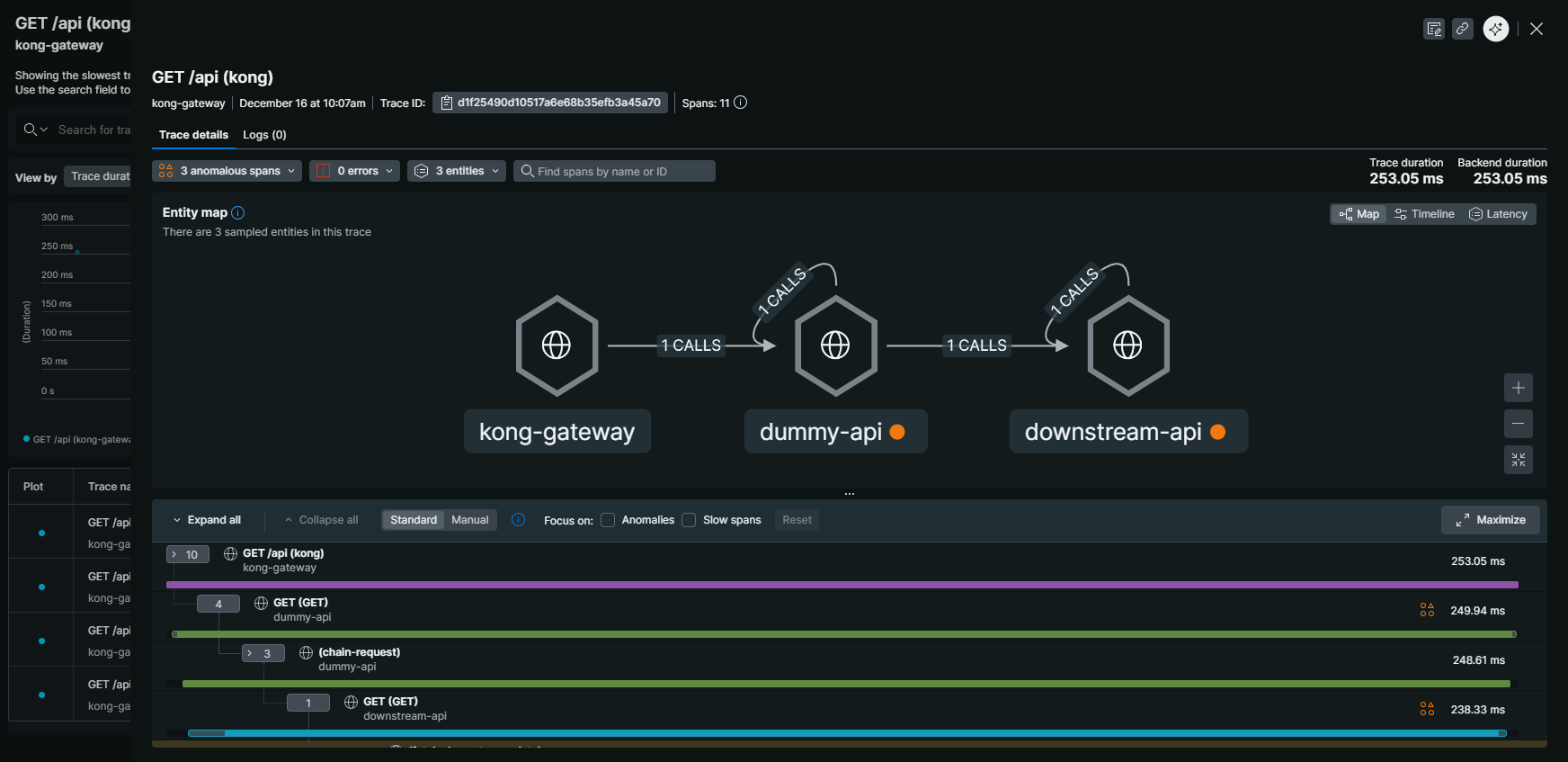
Task: Copy the trace permalink using the link icon
Action: [x=1463, y=29]
